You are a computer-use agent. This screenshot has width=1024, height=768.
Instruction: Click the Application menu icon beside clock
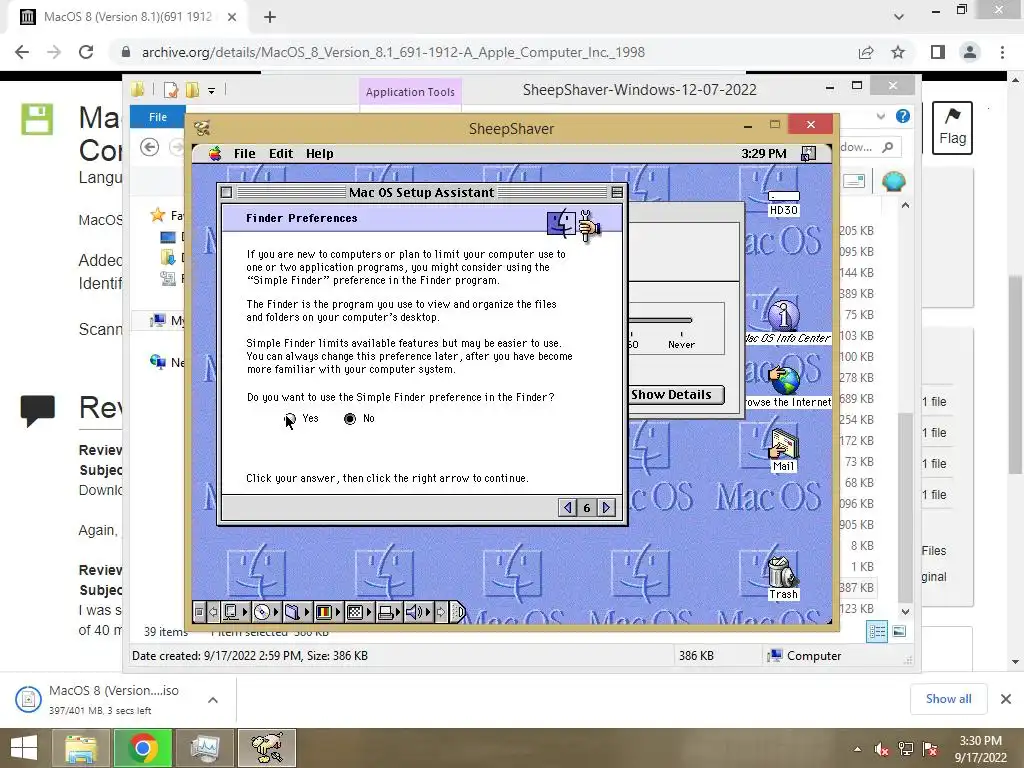click(808, 153)
